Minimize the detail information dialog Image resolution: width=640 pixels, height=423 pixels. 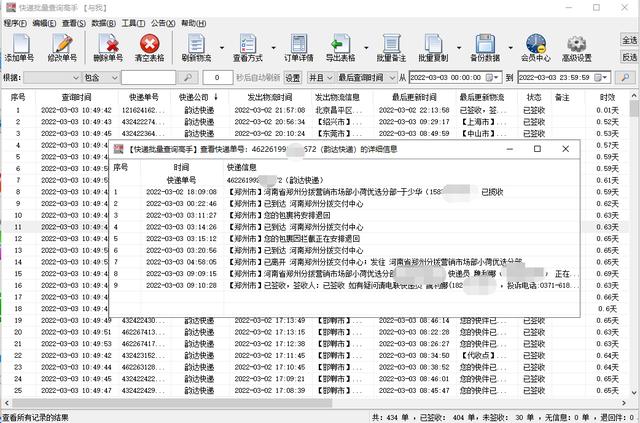pos(509,149)
